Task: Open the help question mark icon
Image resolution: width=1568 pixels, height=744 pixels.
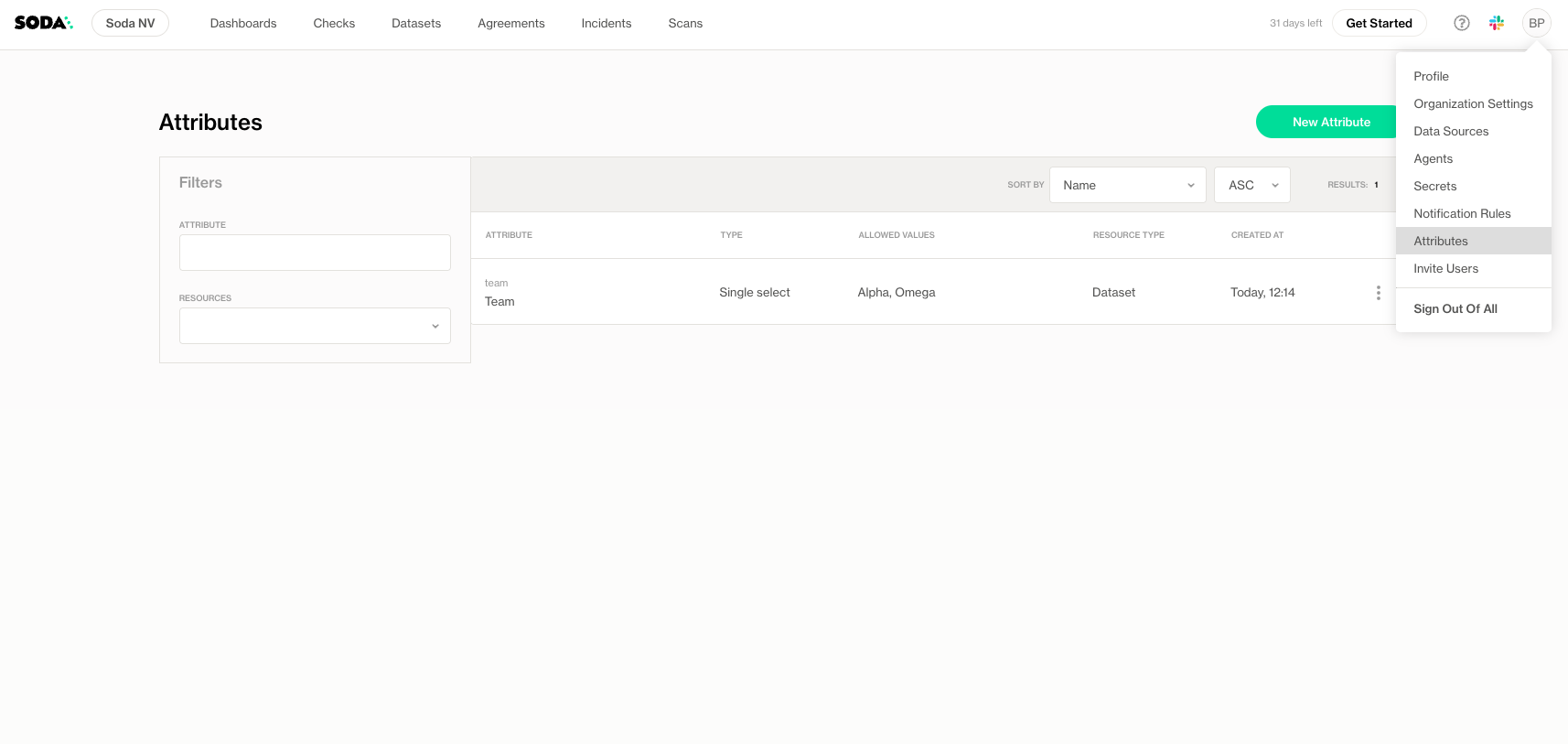Action: (1461, 23)
